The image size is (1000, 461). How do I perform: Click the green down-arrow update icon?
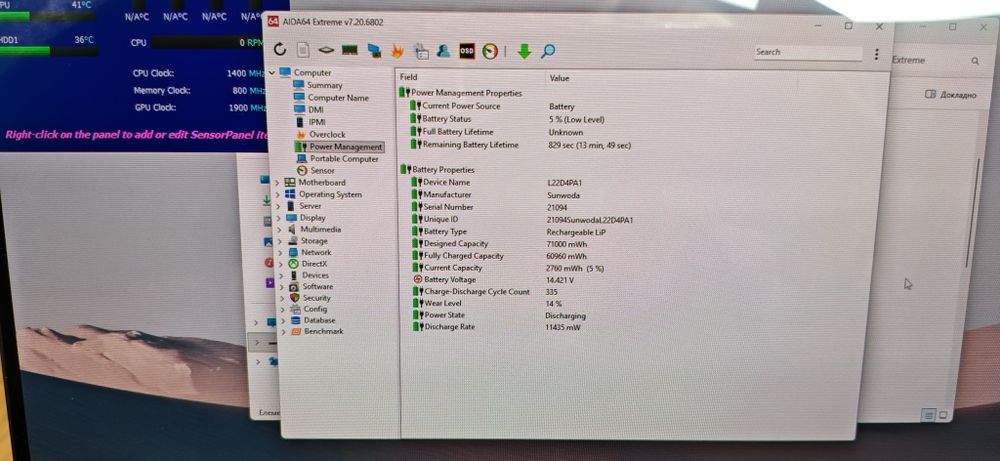[524, 52]
